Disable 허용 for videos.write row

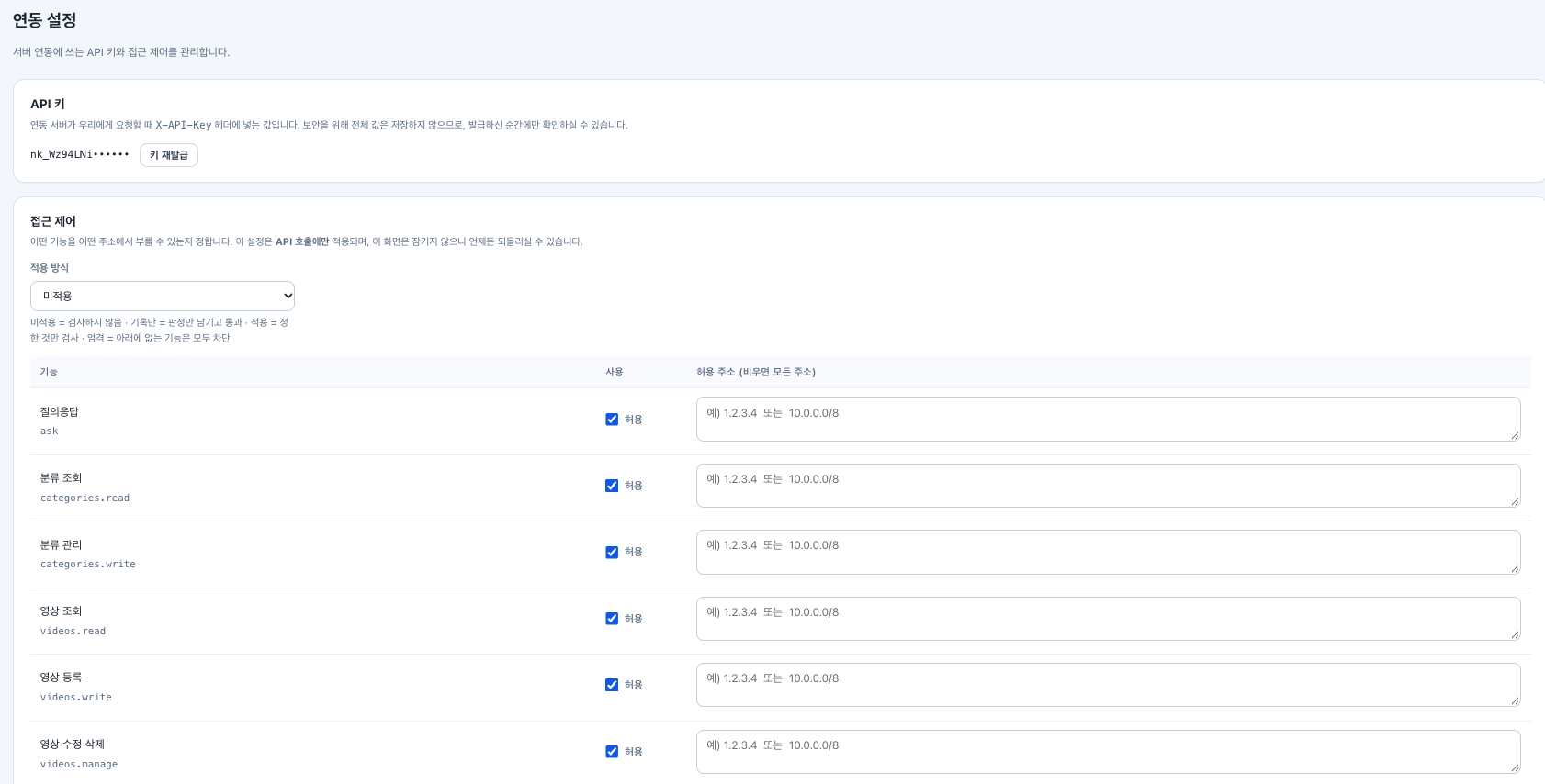(x=612, y=685)
